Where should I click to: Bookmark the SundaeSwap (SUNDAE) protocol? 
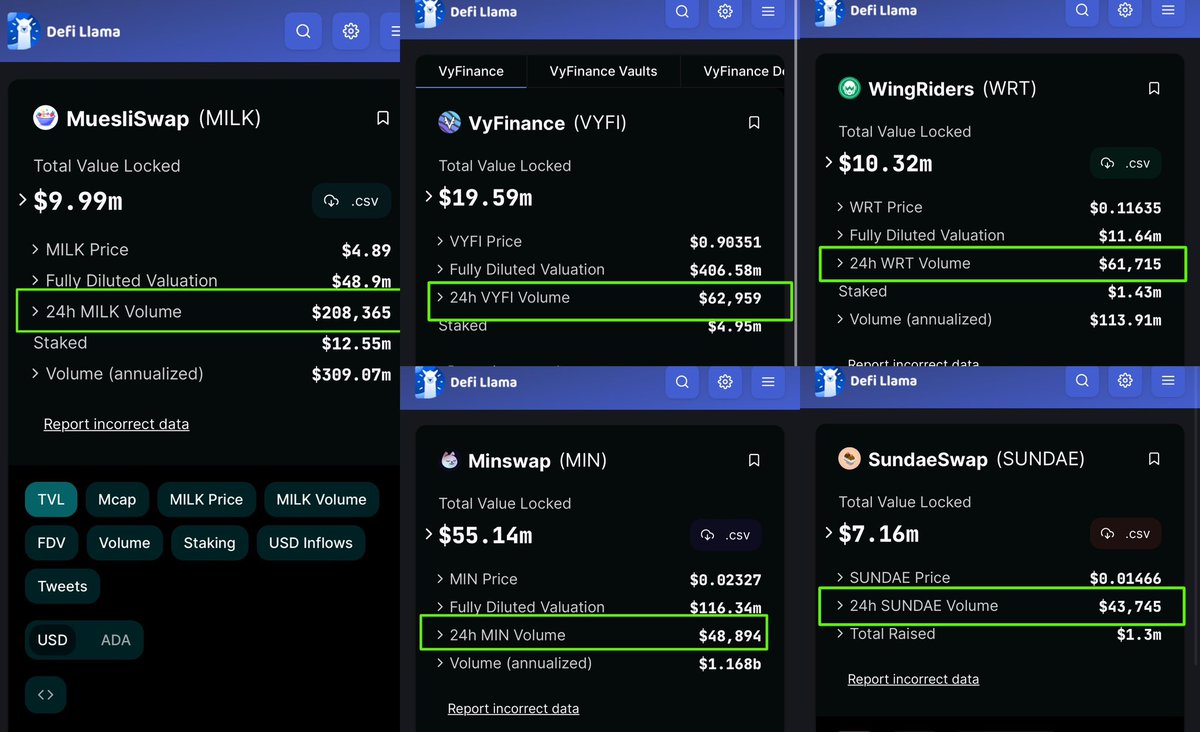1154,459
